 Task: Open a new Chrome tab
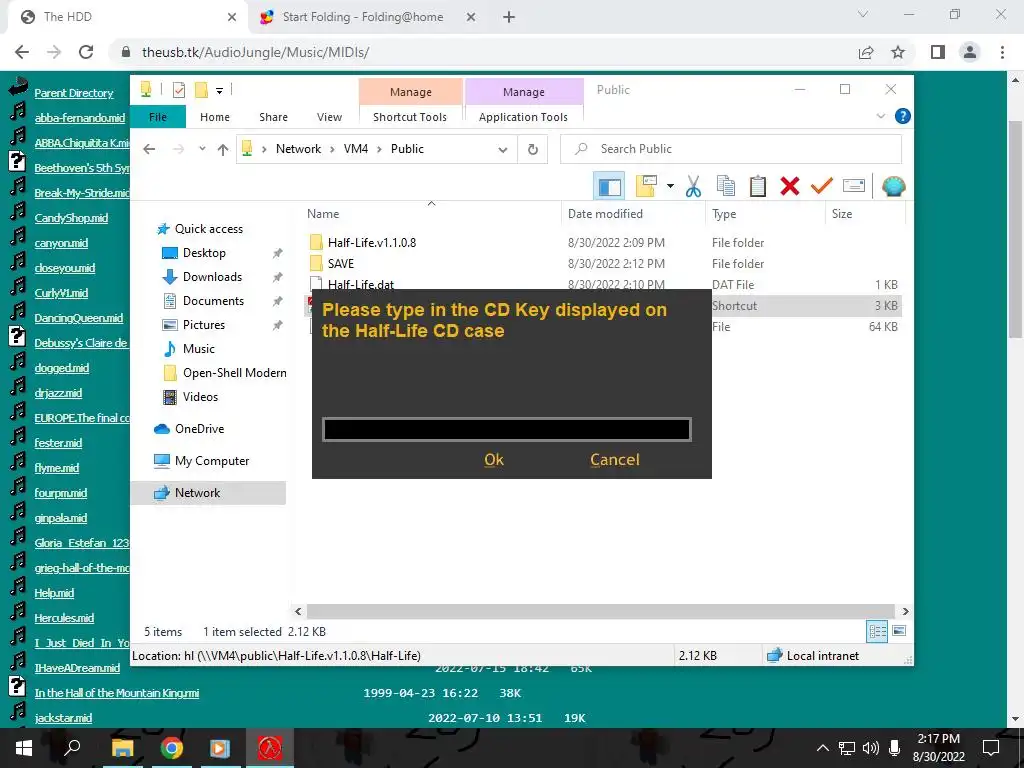(509, 18)
